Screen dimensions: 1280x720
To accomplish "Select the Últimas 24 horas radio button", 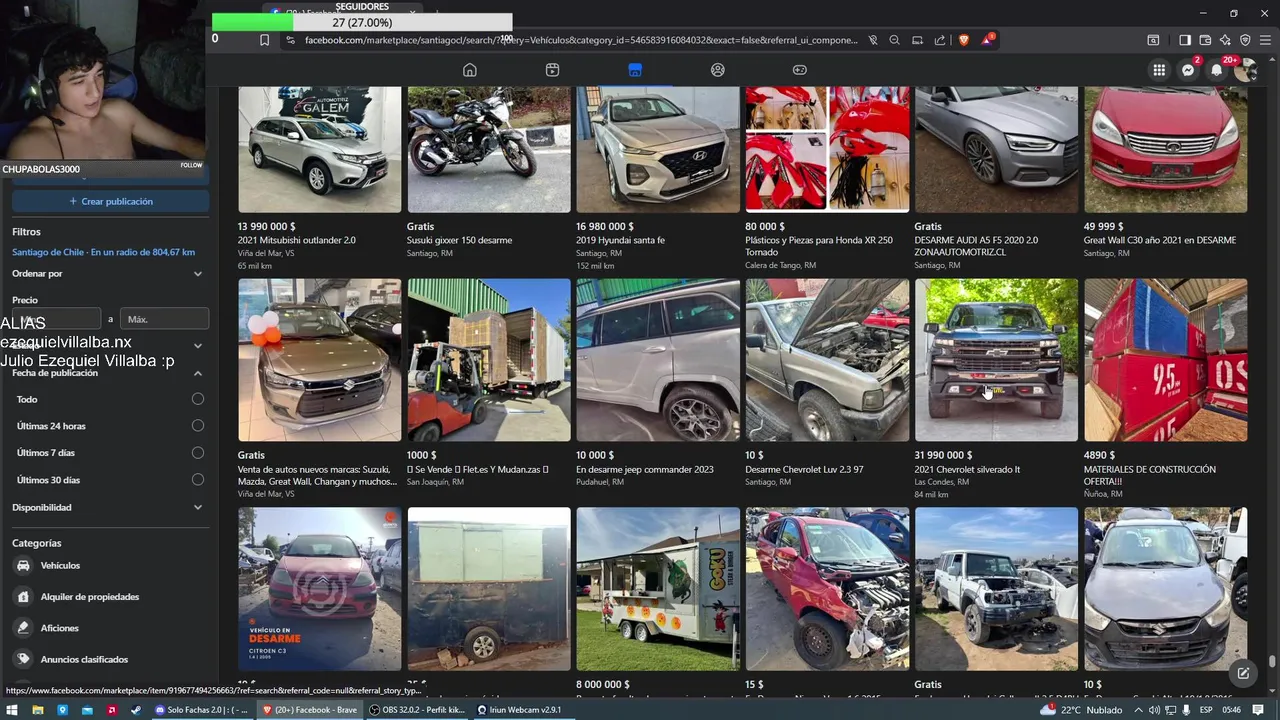I will coord(198,426).
